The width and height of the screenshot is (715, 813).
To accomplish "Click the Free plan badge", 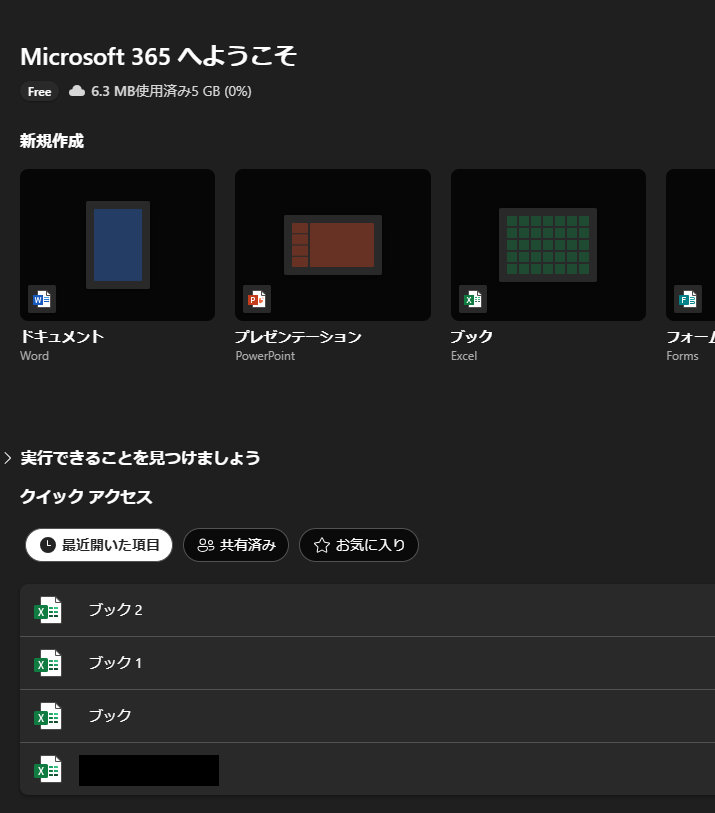I will click(x=39, y=92).
